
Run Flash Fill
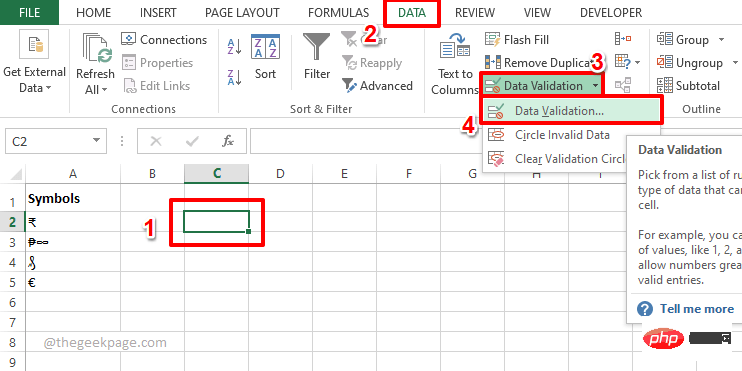(x=517, y=39)
